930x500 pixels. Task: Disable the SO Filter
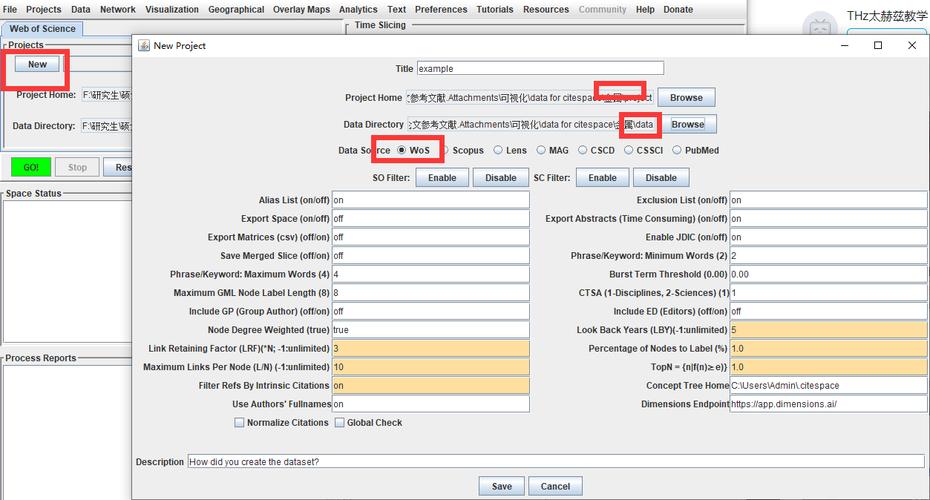(x=501, y=177)
